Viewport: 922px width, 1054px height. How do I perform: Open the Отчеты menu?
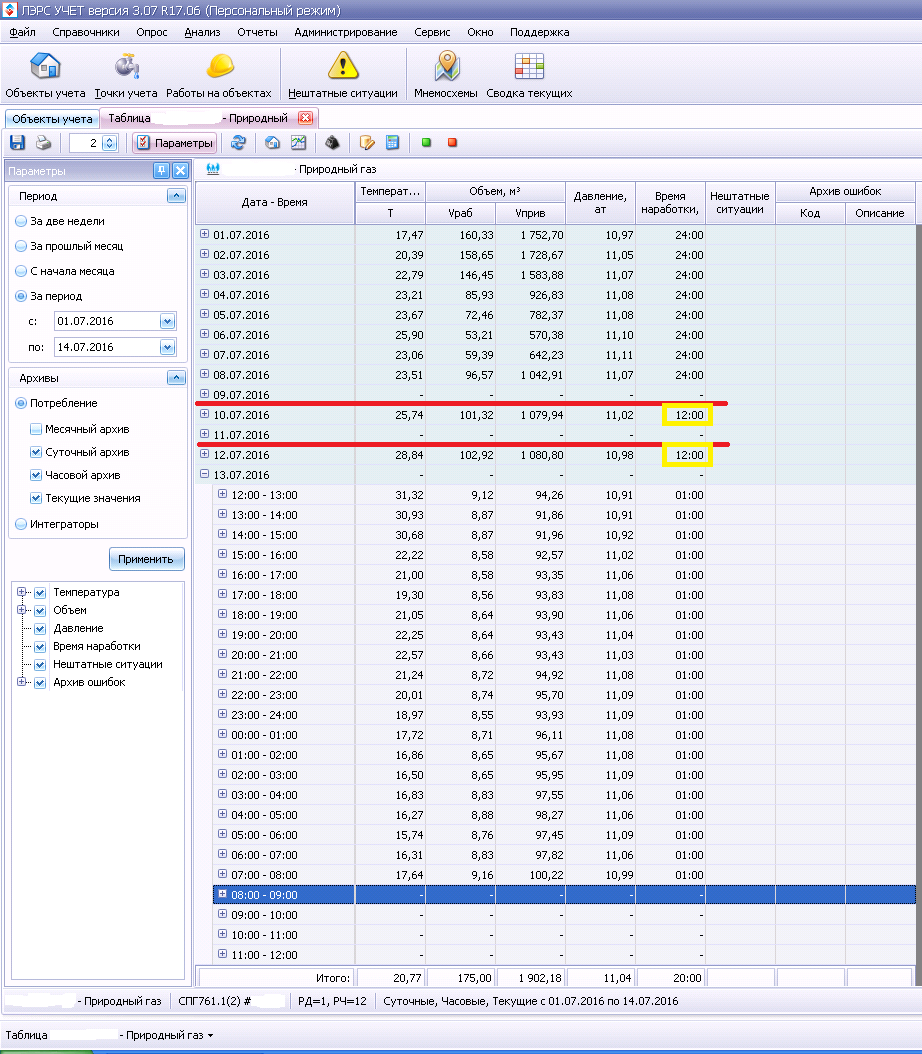tap(257, 32)
